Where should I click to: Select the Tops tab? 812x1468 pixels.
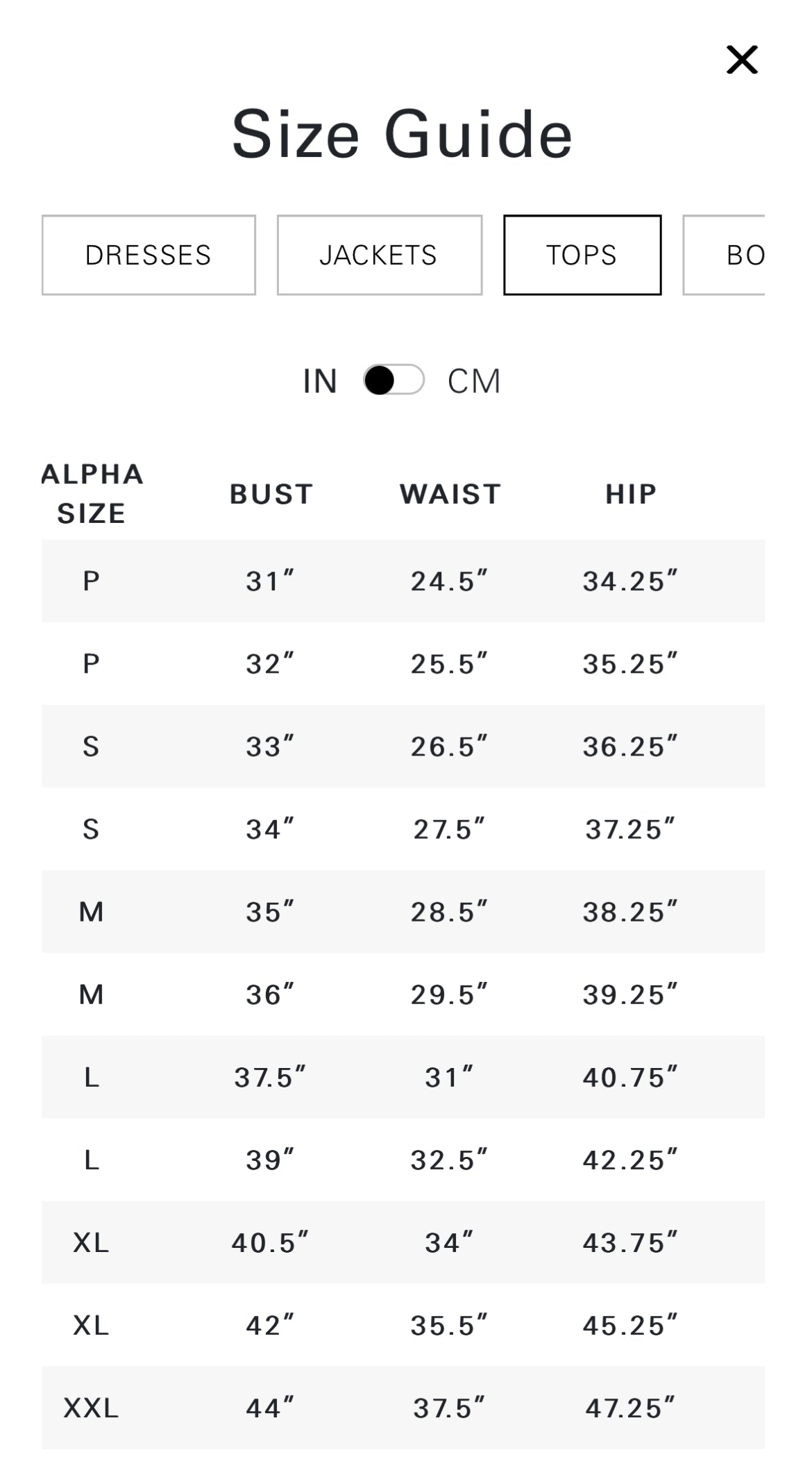582,255
